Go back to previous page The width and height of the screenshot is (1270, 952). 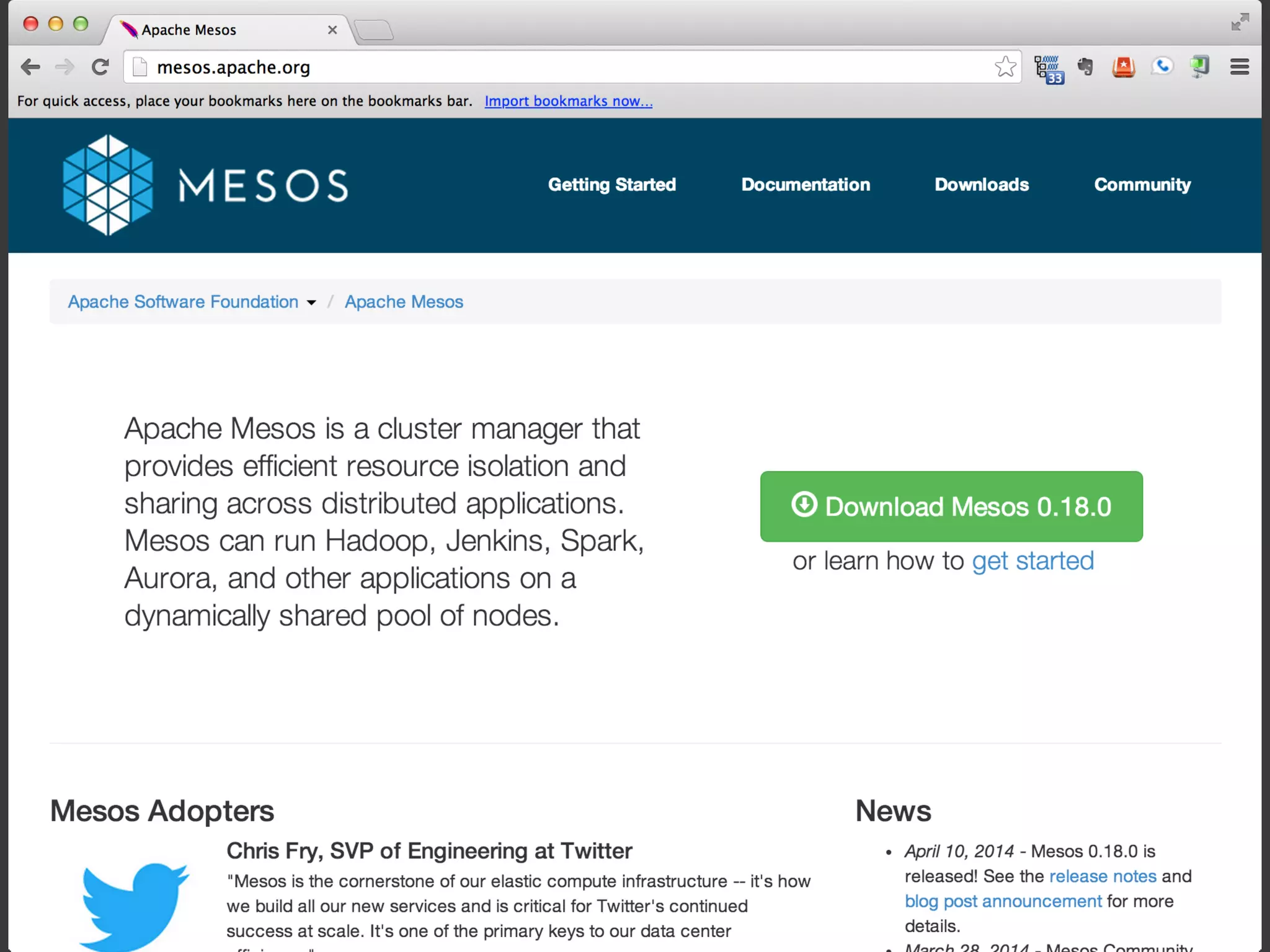[30, 67]
